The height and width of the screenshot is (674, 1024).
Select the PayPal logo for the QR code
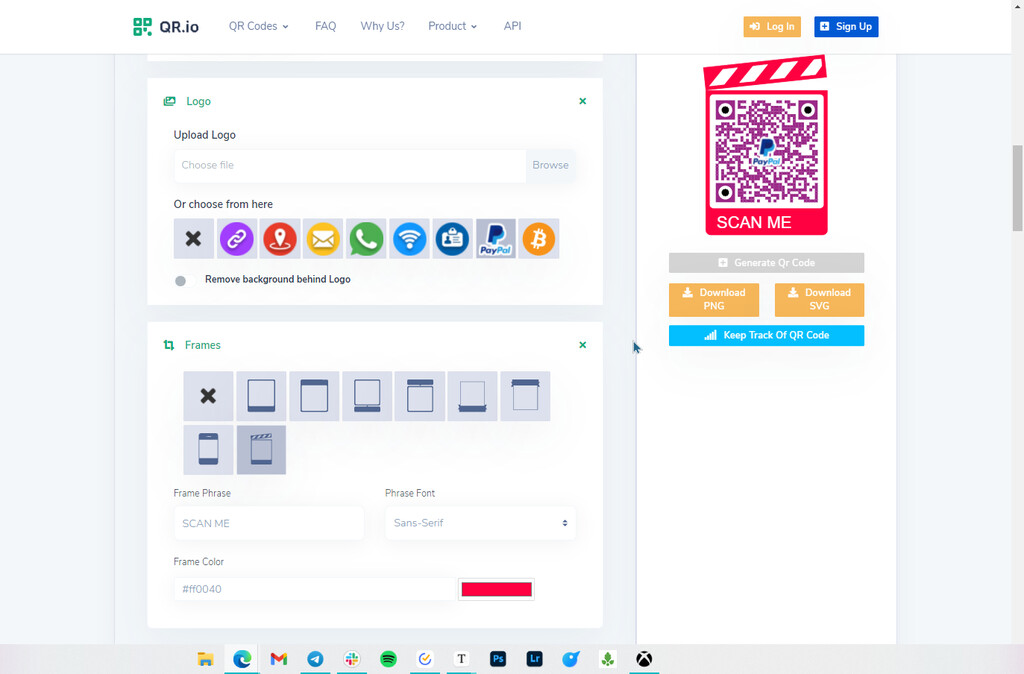click(x=495, y=239)
